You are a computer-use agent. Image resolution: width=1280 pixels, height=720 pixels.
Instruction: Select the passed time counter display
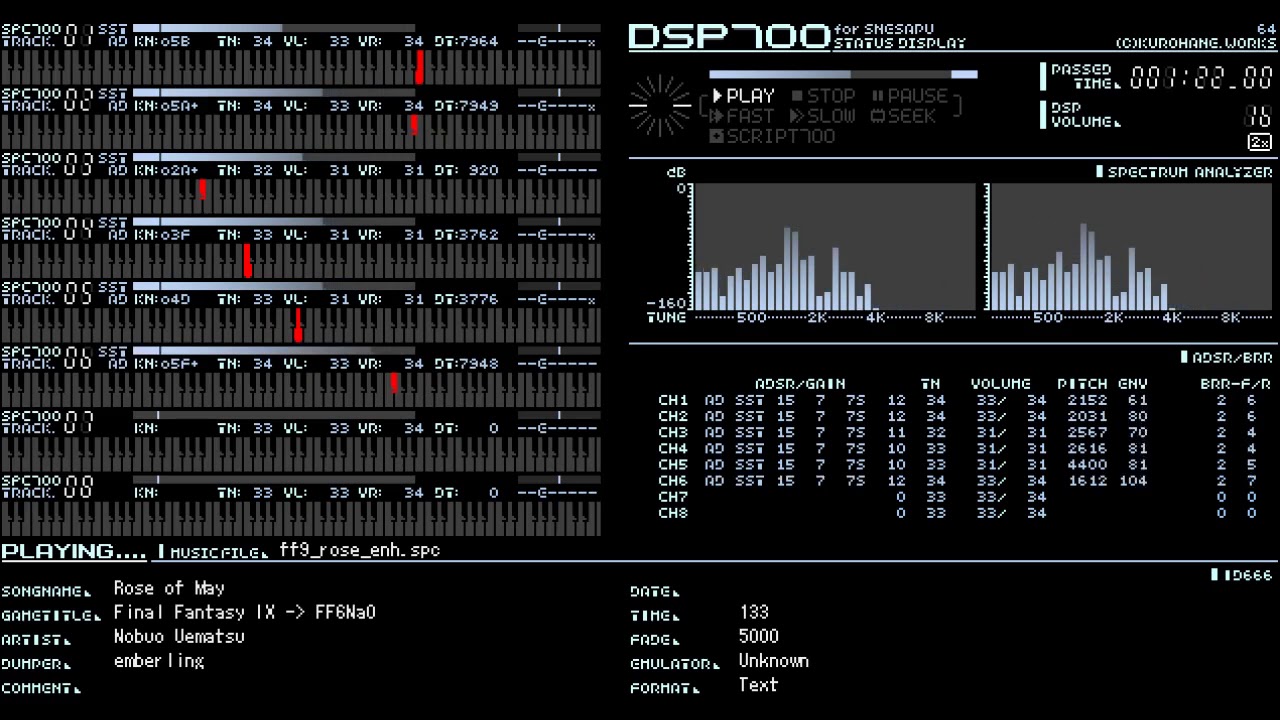(x=1201, y=78)
